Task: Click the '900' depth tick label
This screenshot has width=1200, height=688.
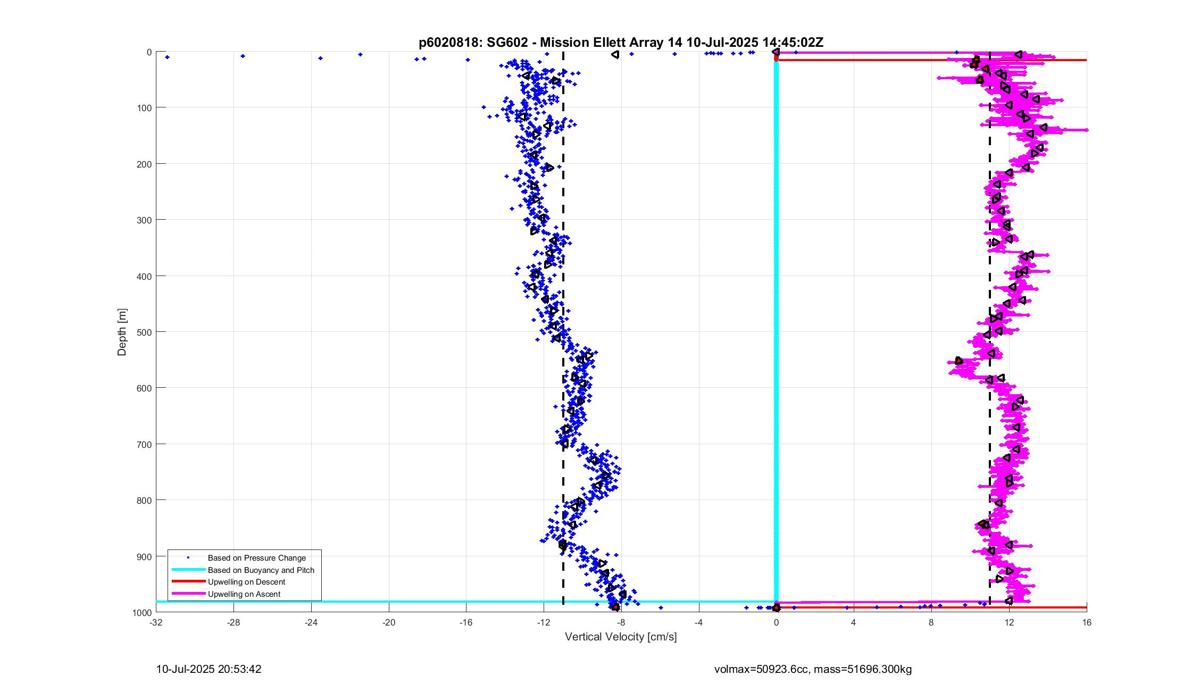Action: pyautogui.click(x=143, y=556)
